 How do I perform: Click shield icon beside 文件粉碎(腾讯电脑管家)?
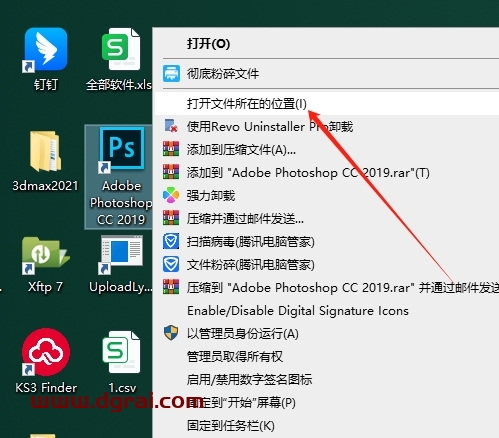coord(171,264)
